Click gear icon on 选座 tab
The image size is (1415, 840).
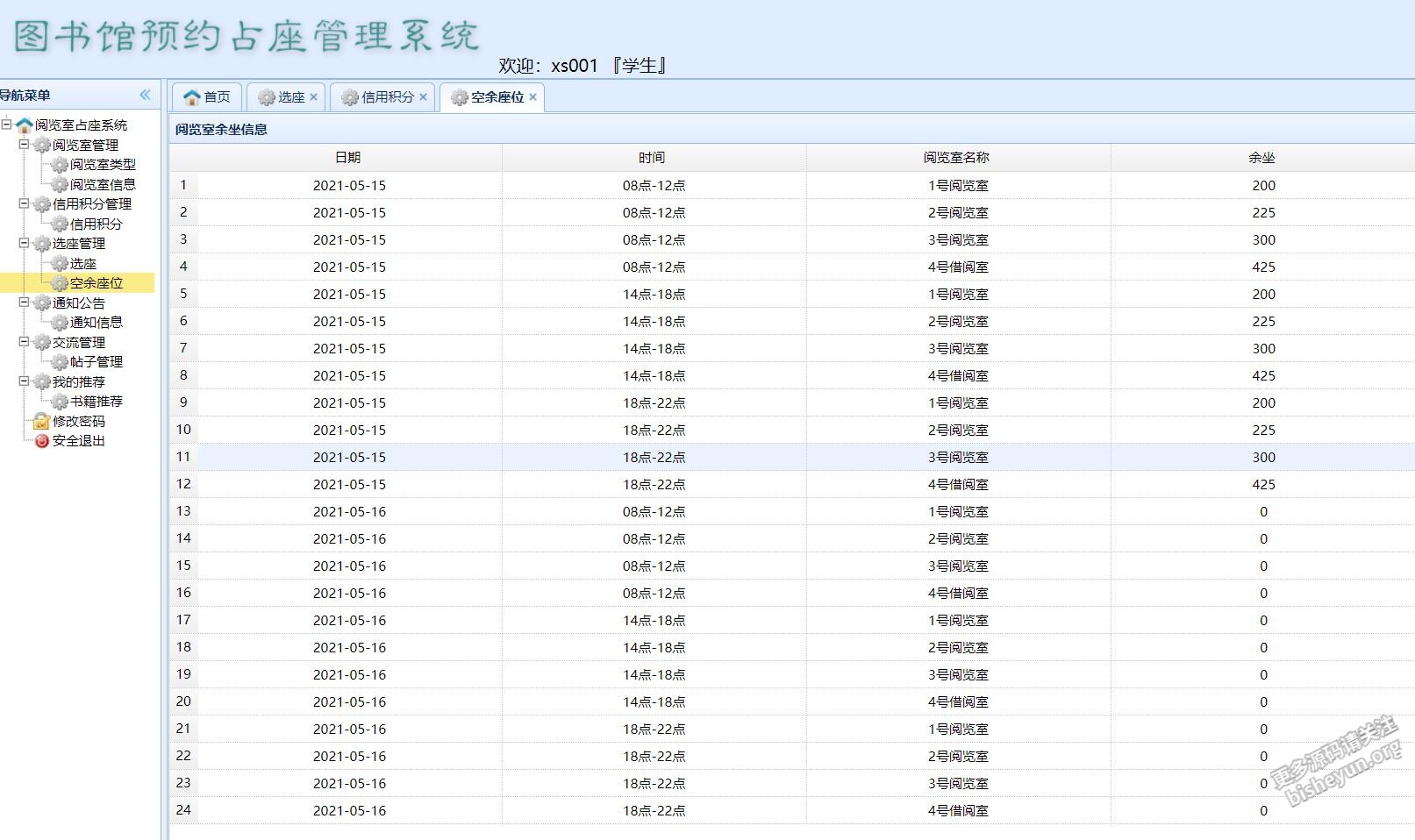pos(267,97)
